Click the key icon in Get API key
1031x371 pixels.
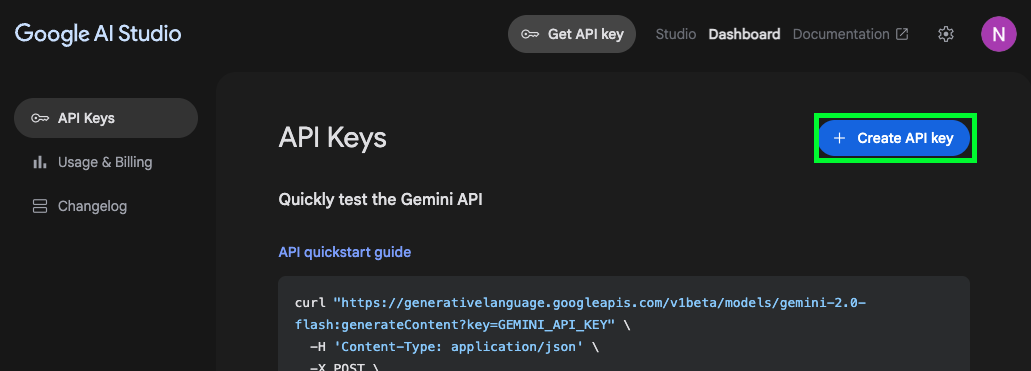click(x=530, y=34)
